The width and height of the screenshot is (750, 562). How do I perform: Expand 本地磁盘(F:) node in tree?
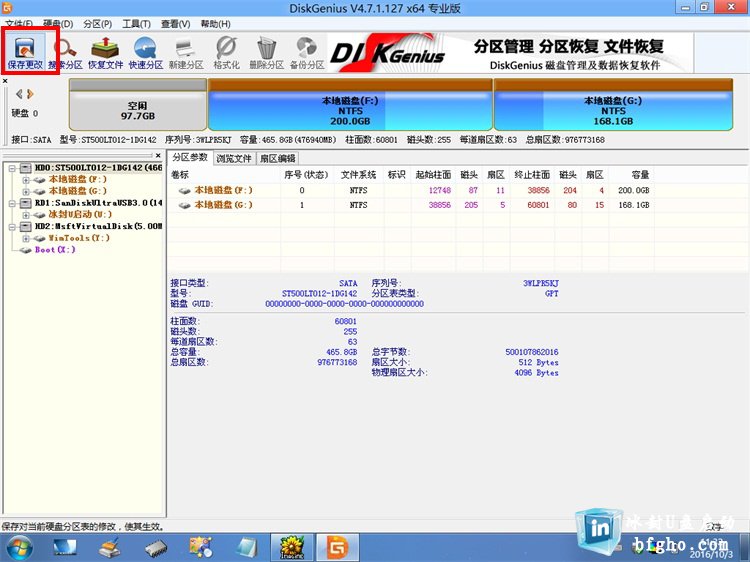26,180
